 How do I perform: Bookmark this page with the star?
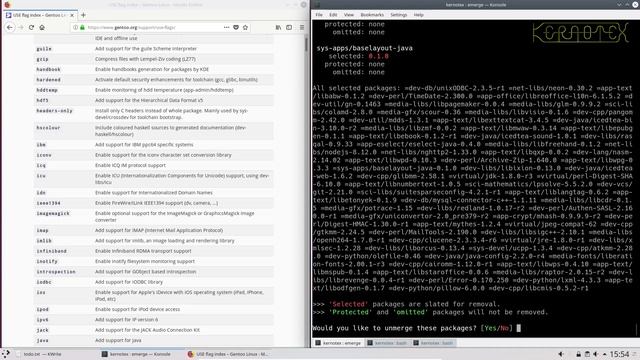[x=245, y=27]
